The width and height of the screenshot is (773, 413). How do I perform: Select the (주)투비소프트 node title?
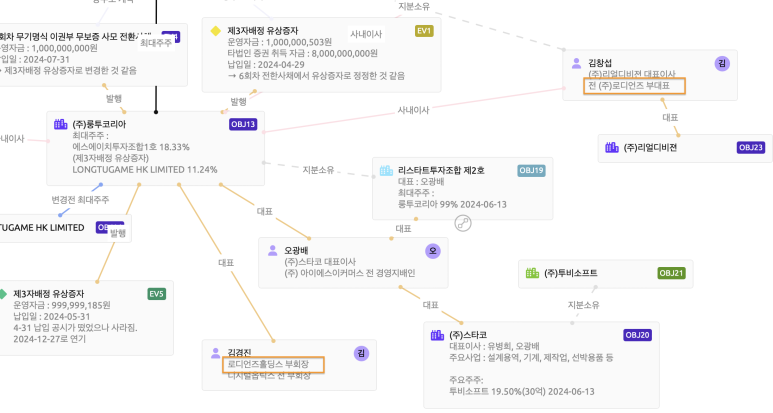571,273
